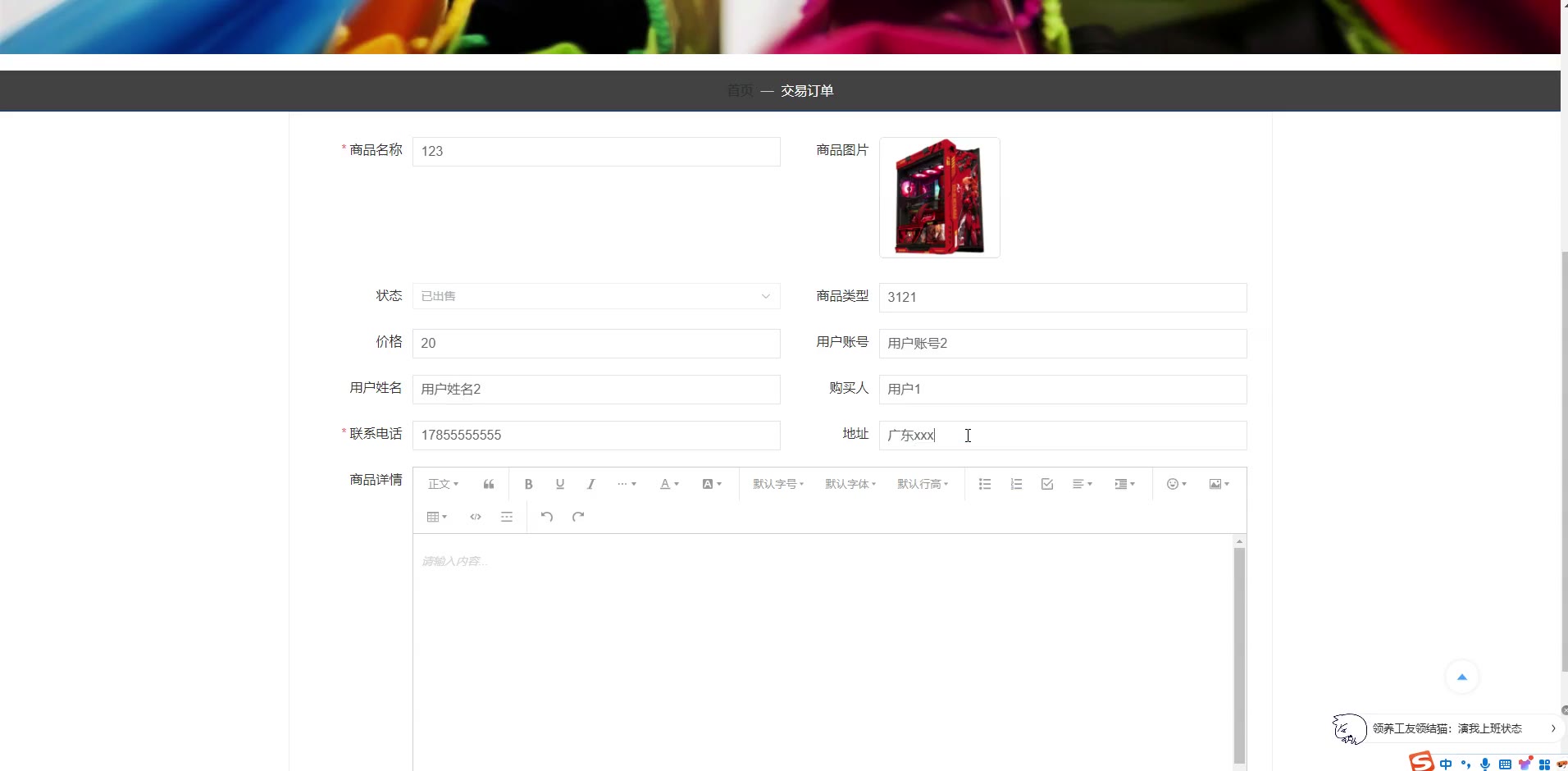Click the Sogou input S logo
Screen dimensions: 1568x771
tap(1422, 762)
